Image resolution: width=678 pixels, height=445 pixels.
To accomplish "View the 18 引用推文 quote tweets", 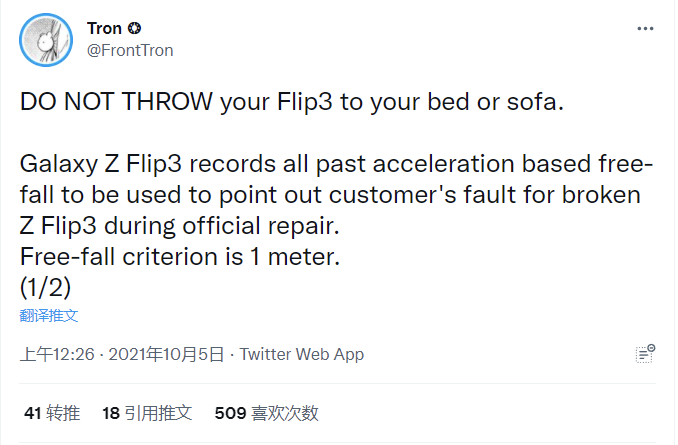I will coord(147,412).
